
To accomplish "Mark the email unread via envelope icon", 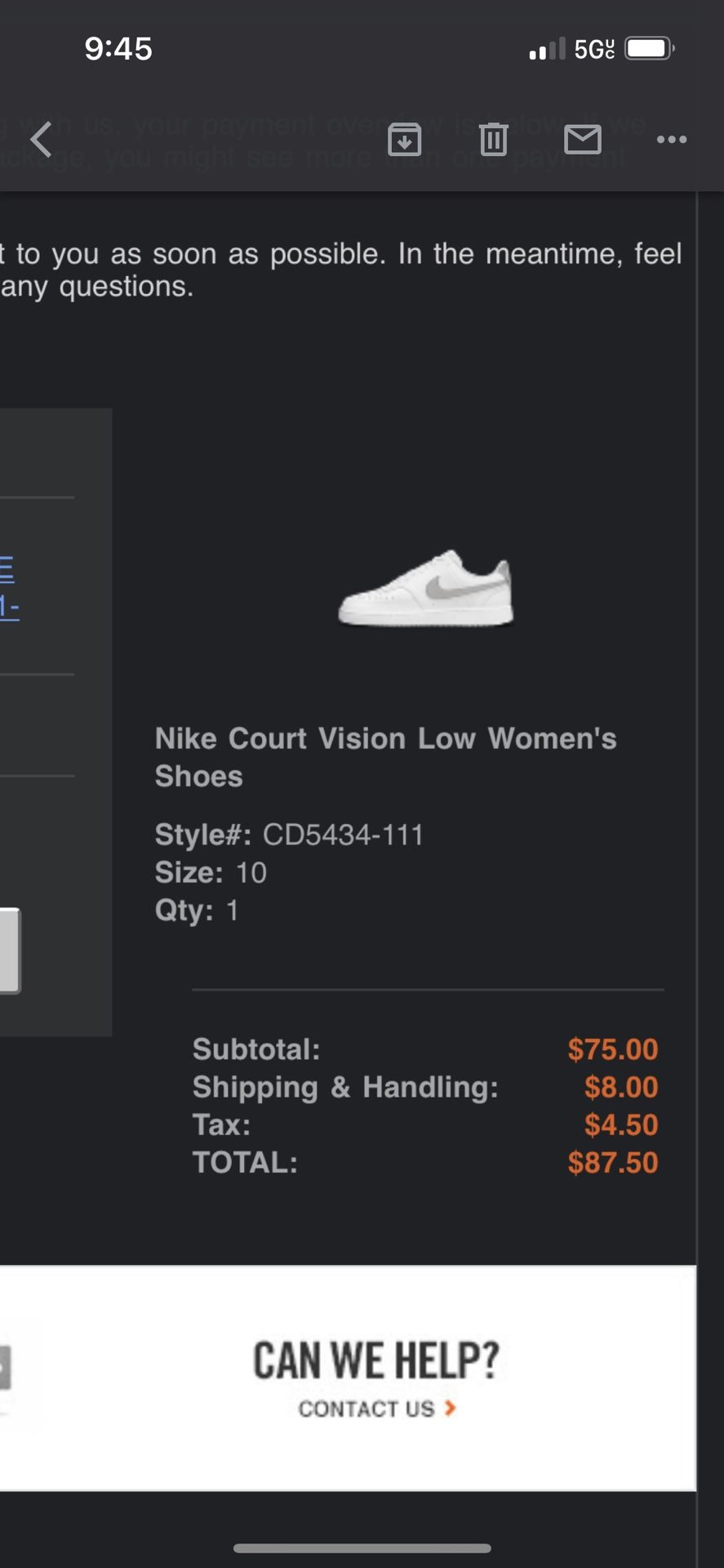I will 583,140.
